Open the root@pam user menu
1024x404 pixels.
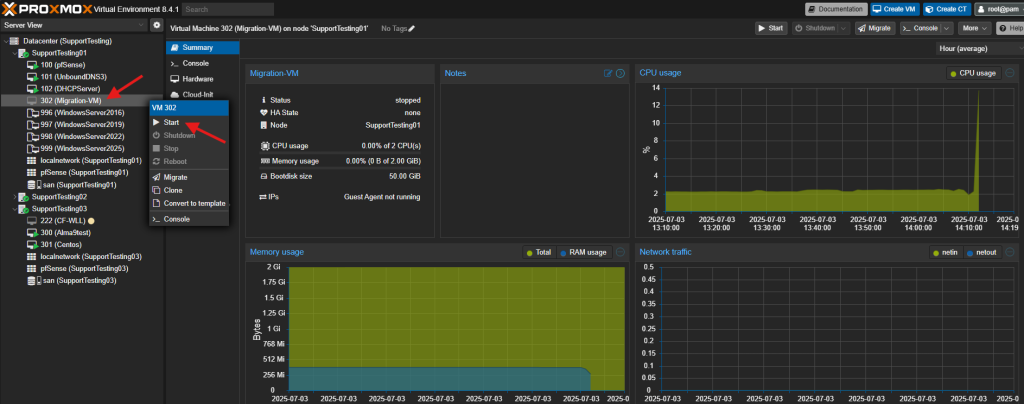(x=999, y=9)
